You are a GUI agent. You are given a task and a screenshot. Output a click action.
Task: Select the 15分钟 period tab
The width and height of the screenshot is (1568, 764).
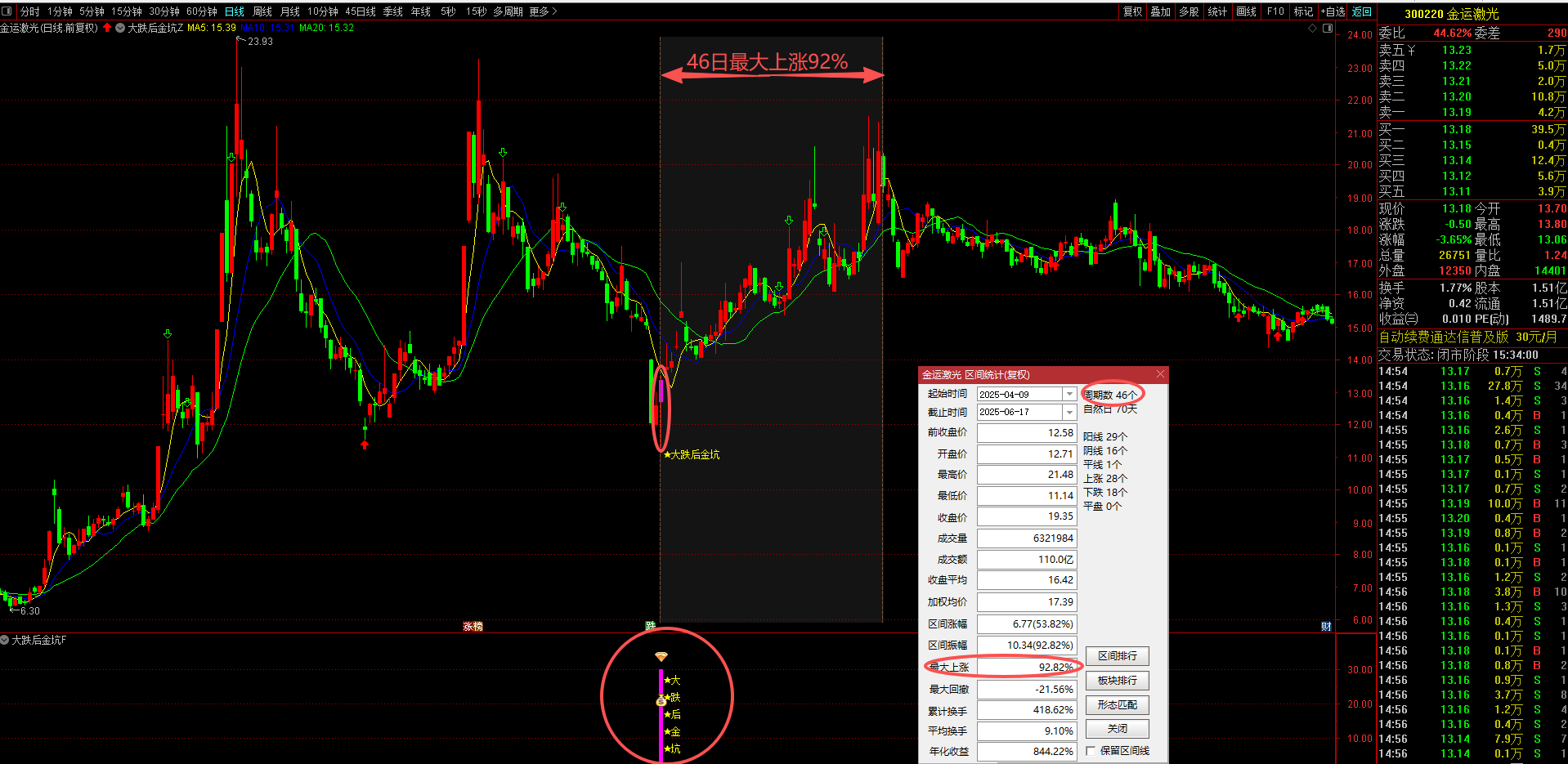[127, 11]
